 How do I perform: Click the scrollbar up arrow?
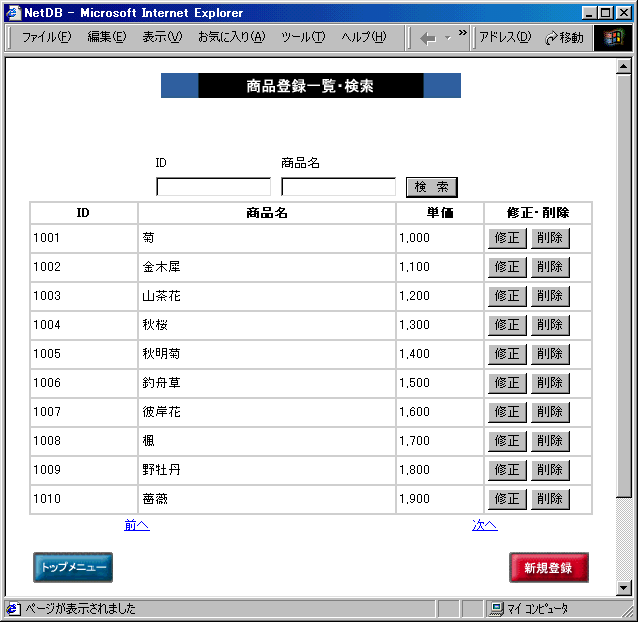pyautogui.click(x=623, y=66)
